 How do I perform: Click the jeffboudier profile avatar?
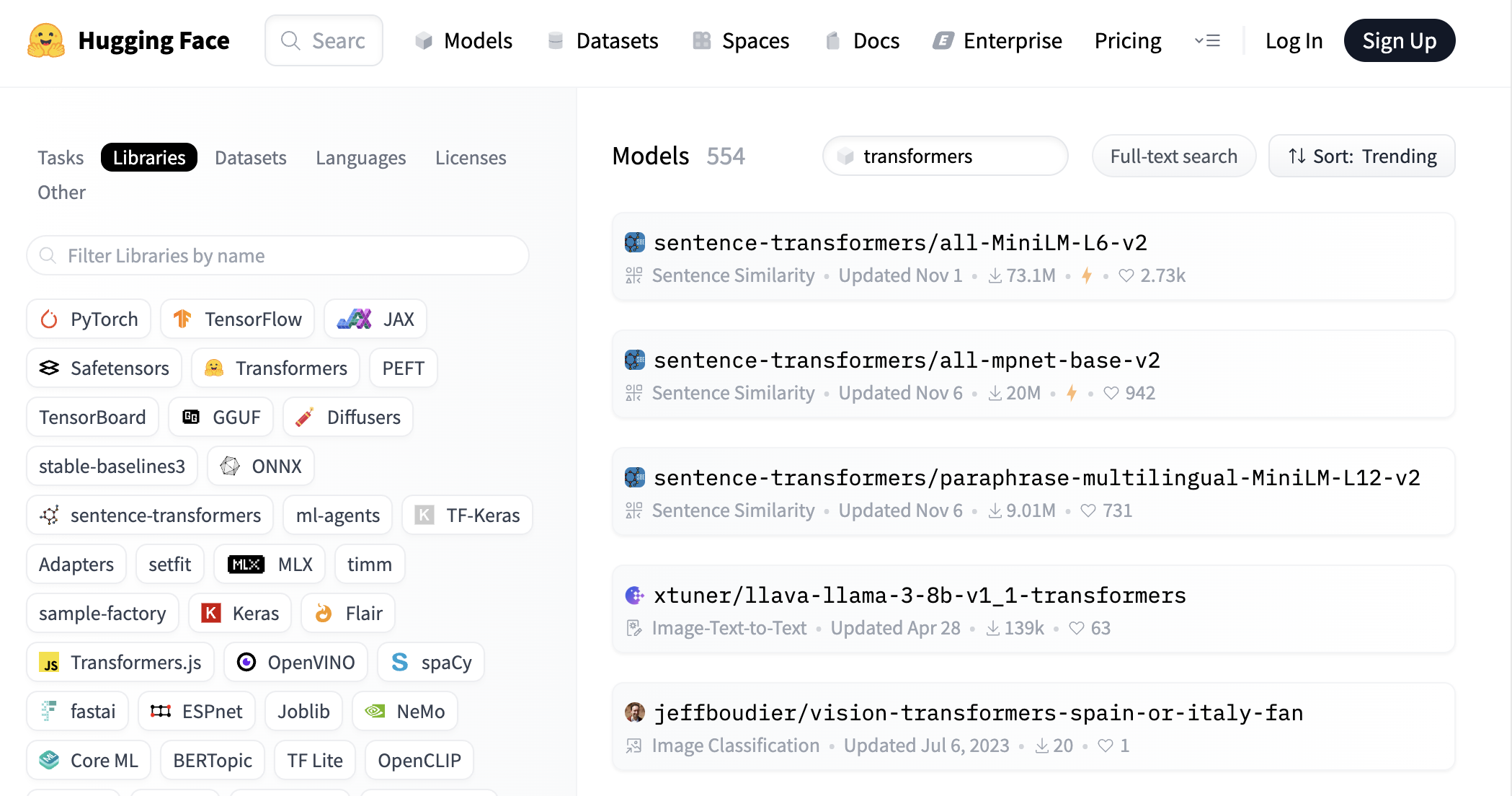coord(634,713)
